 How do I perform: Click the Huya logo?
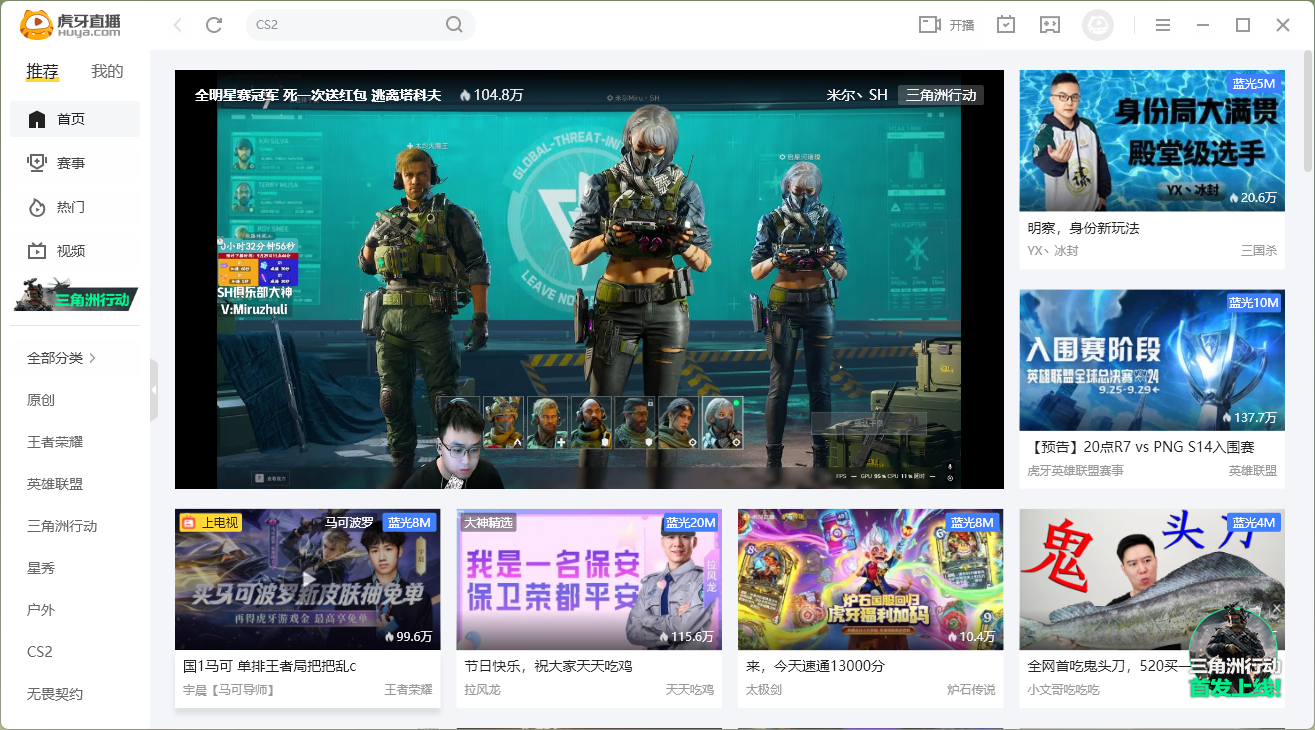click(x=70, y=24)
